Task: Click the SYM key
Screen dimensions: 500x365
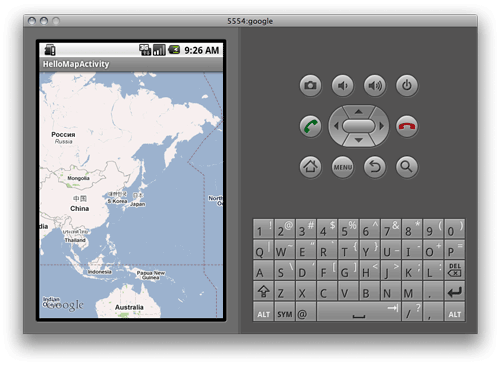Action: 285,312
